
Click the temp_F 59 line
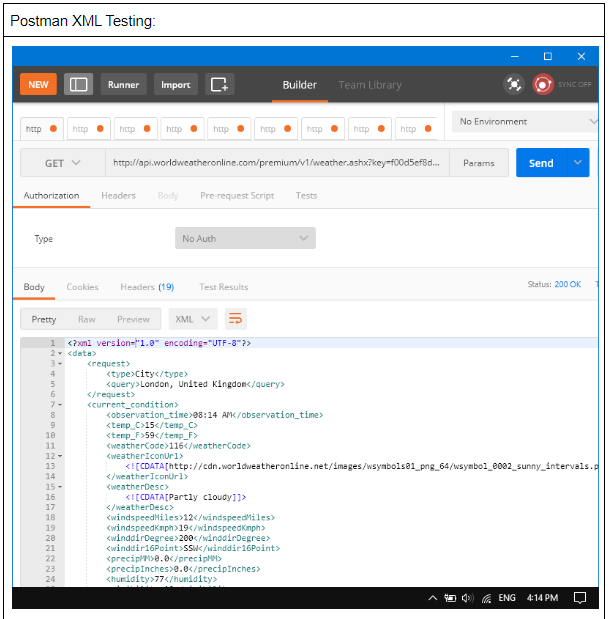(152, 435)
